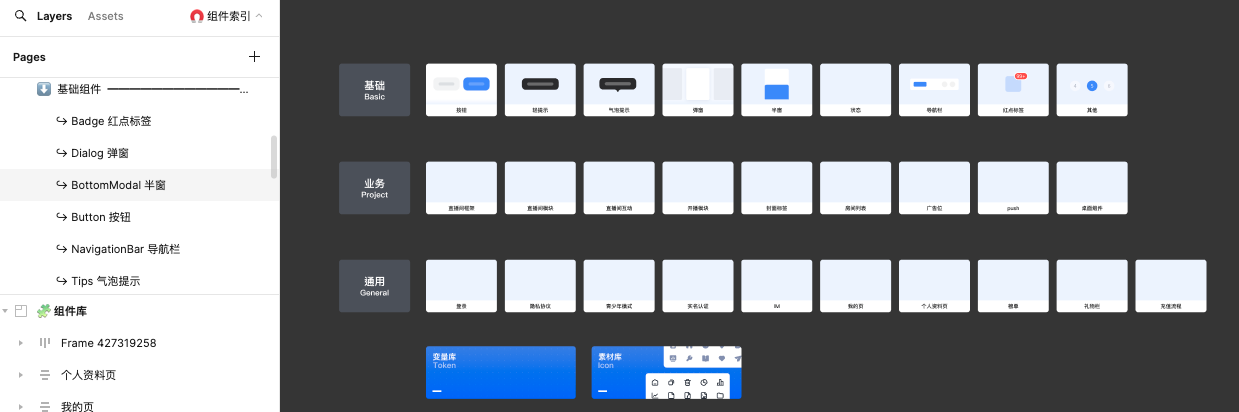The width and height of the screenshot is (1239, 412).
Task: Click the pages list scrollbar
Action: [274, 157]
